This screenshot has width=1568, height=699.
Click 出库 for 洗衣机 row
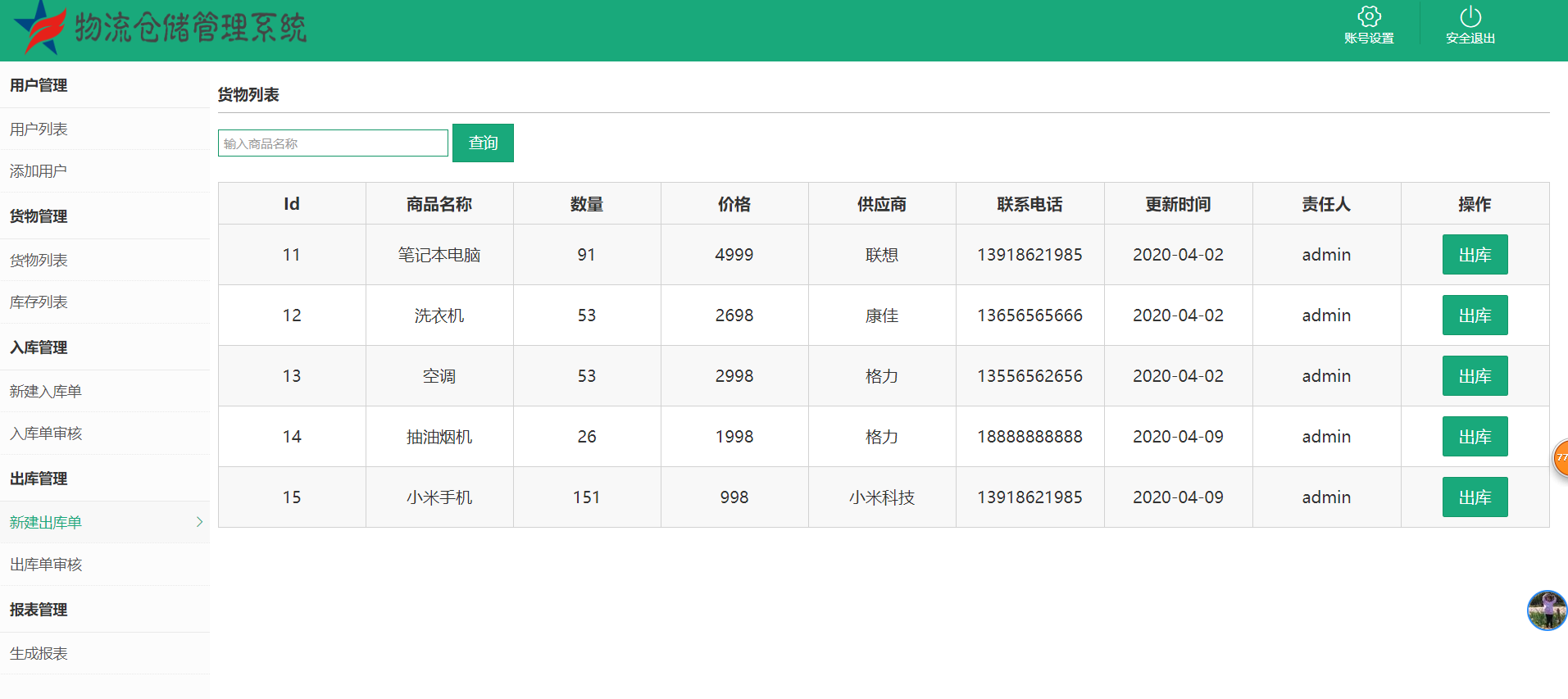coord(1475,315)
